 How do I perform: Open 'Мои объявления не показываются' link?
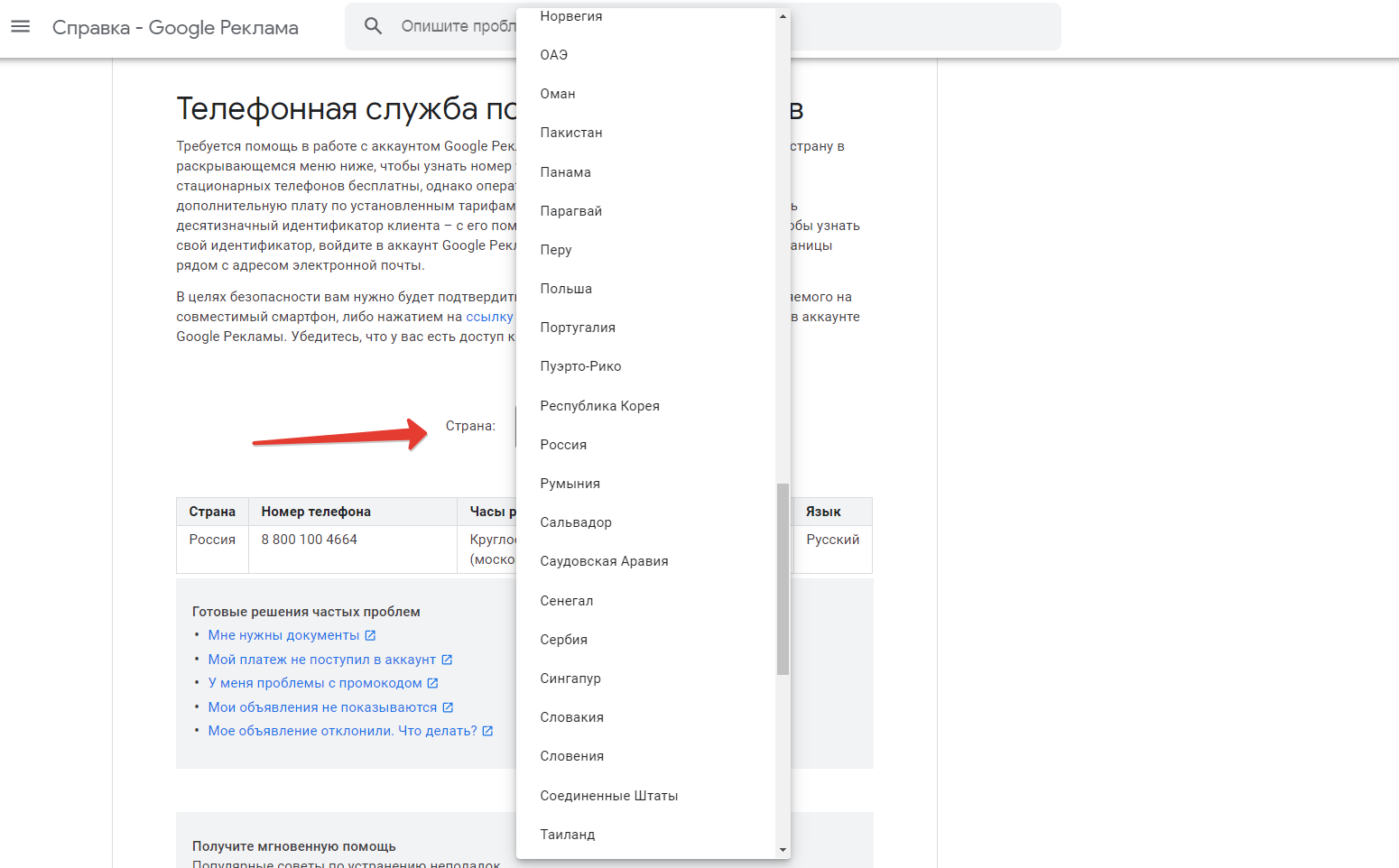[x=322, y=707]
